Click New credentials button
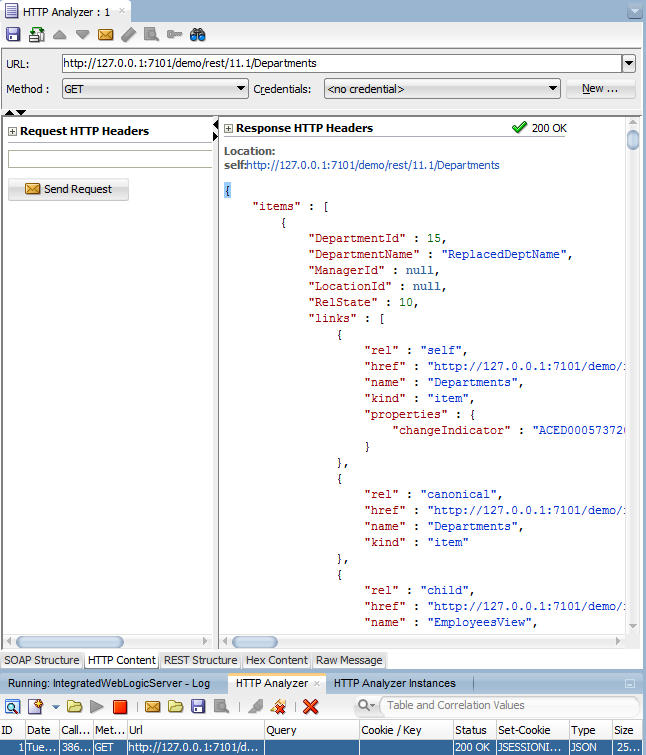This screenshot has width=646, height=755. 600,89
